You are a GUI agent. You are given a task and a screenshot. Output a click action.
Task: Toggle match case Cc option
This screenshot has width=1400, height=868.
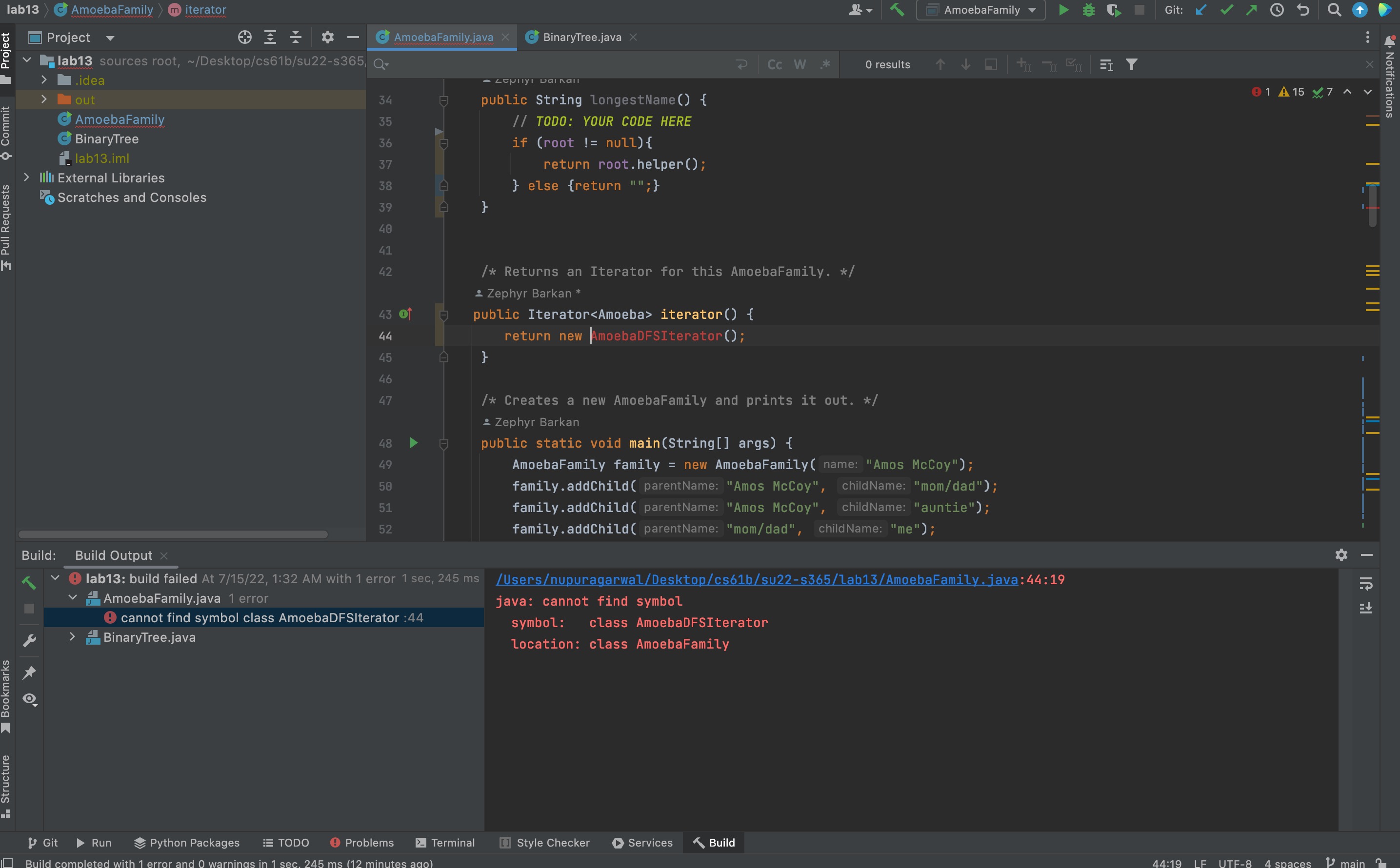coord(774,64)
